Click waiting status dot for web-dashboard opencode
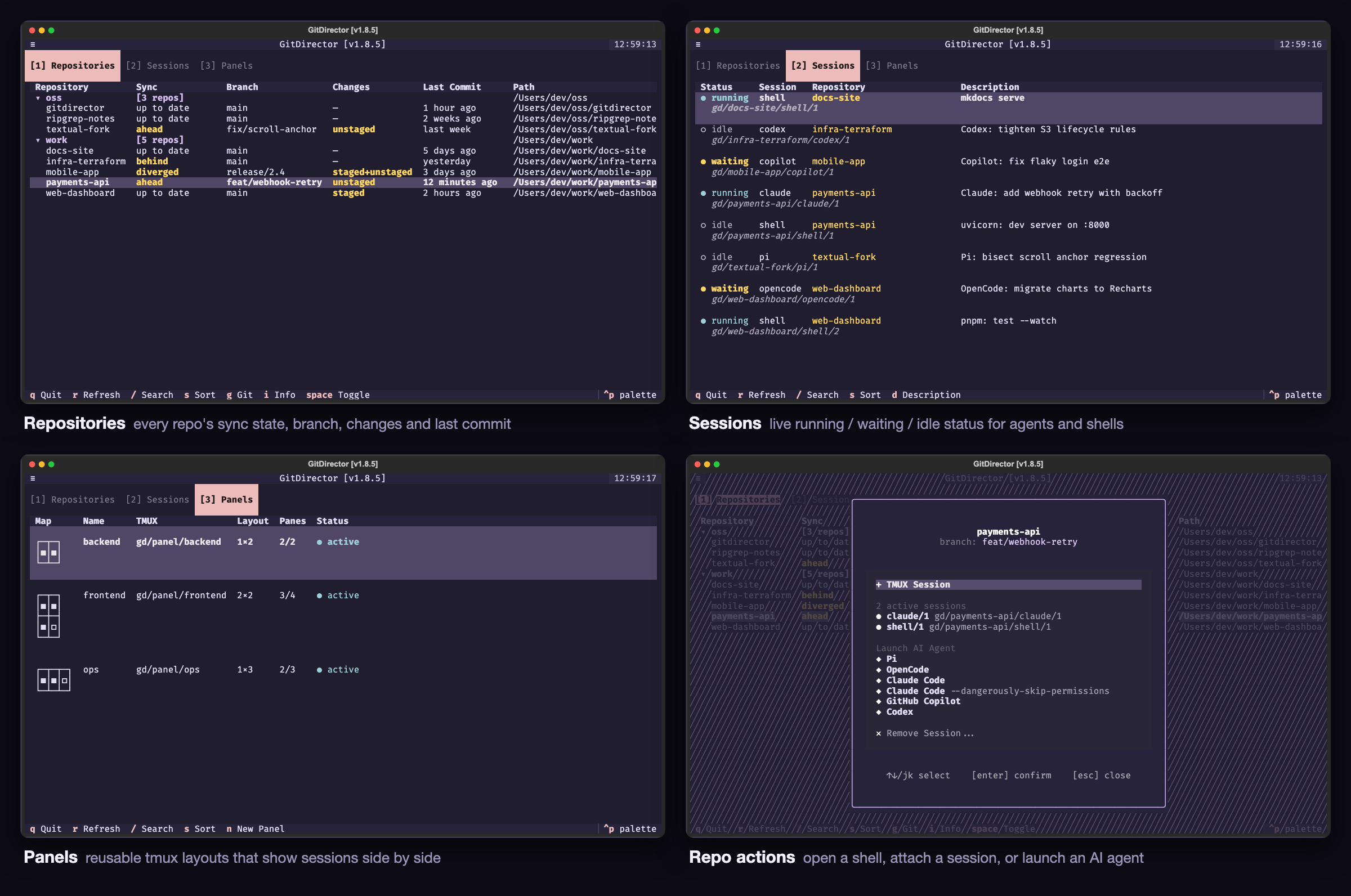 (x=704, y=289)
